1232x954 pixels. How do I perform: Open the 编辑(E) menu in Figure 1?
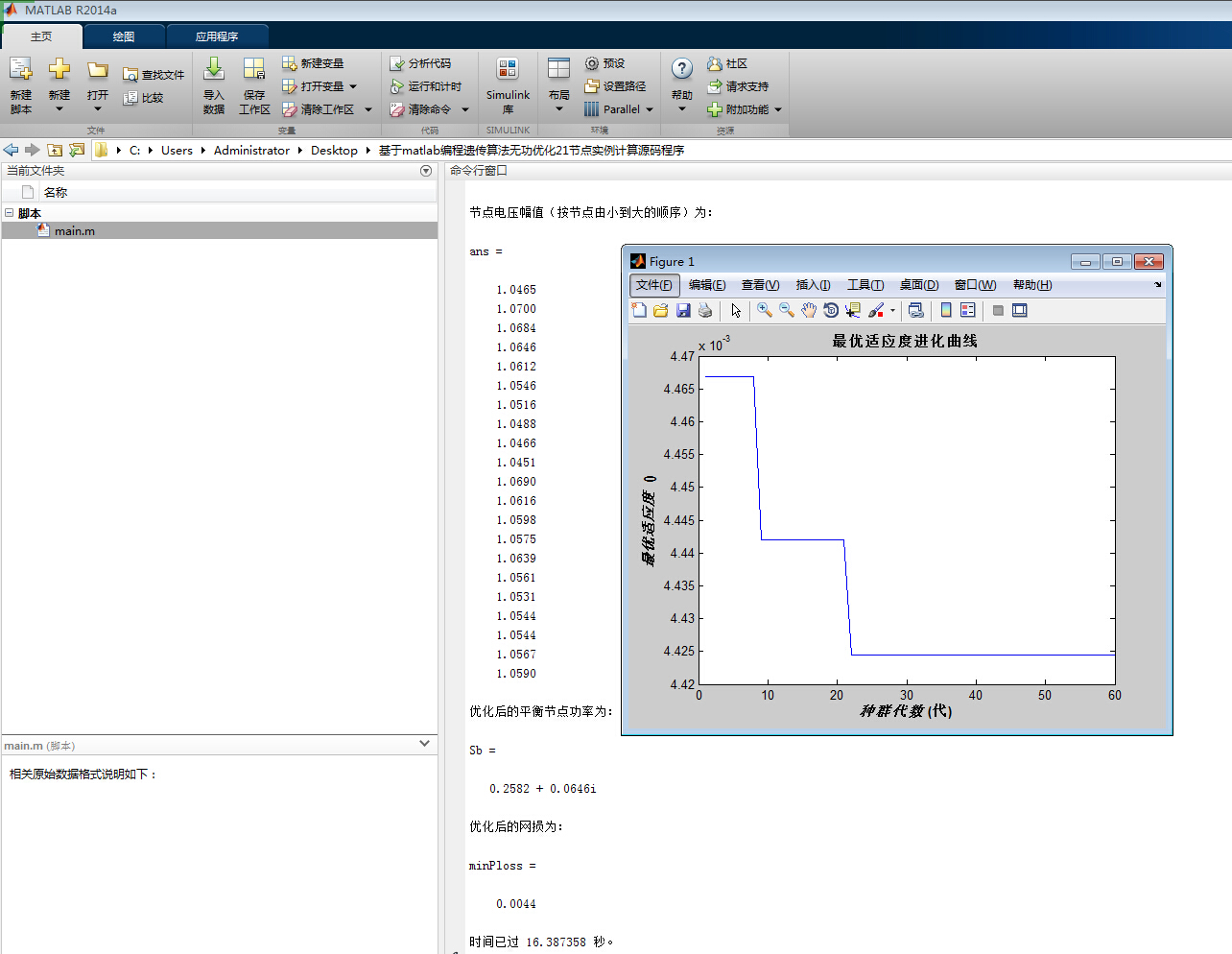(x=707, y=285)
